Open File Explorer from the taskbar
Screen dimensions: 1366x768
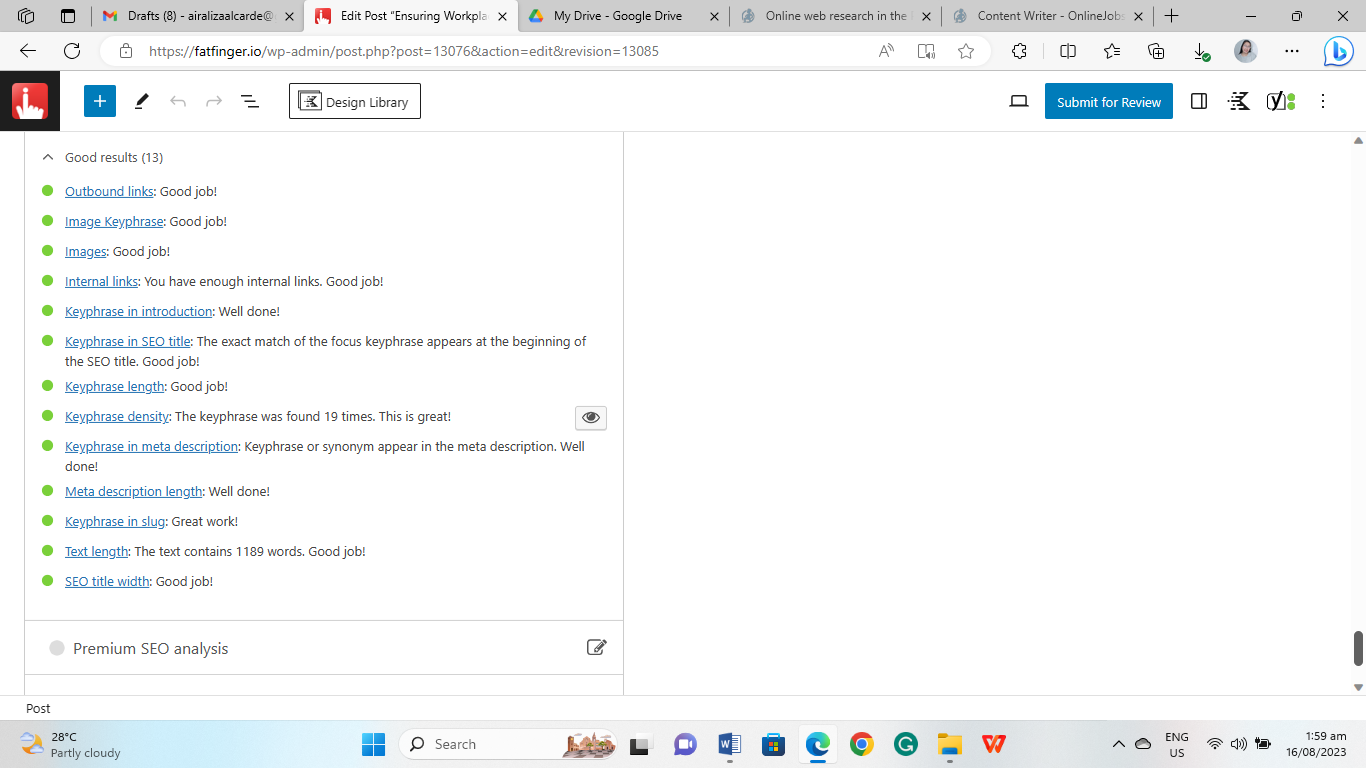tap(949, 744)
